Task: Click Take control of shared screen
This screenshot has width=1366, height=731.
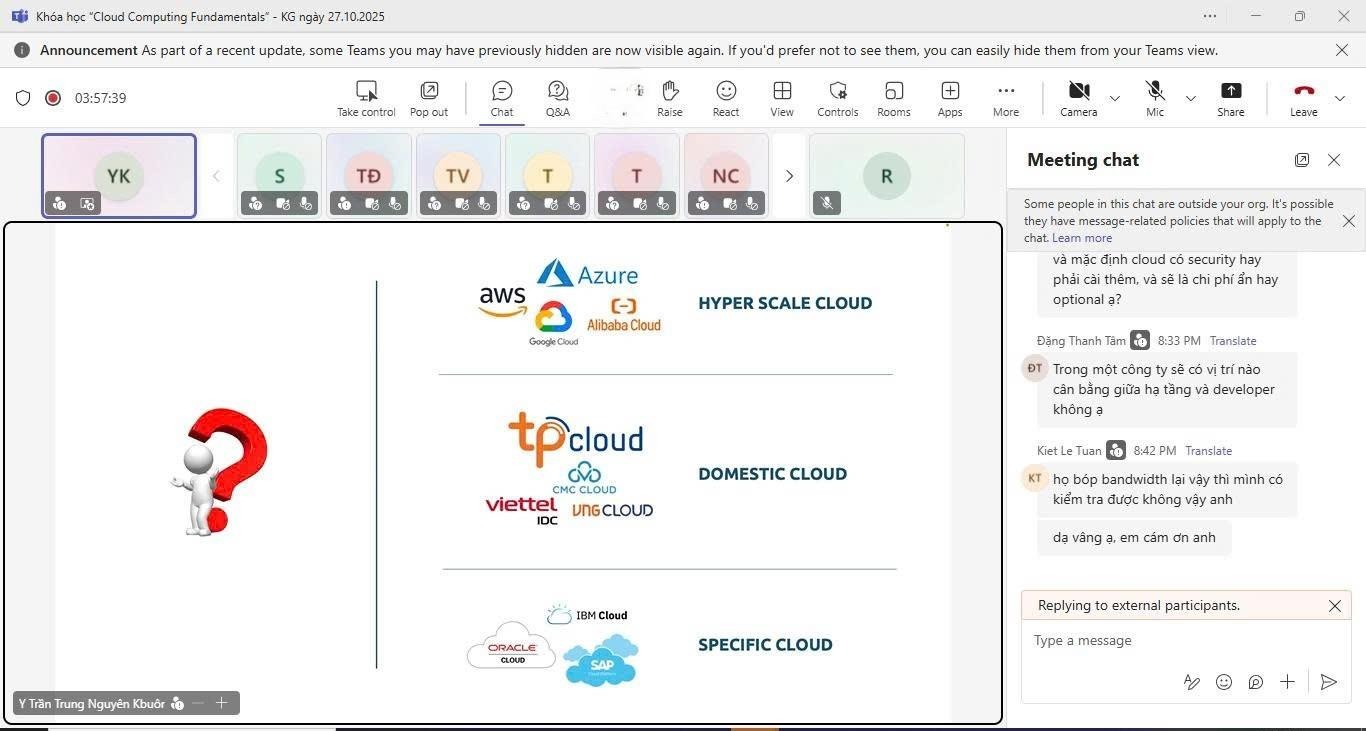Action: (366, 98)
